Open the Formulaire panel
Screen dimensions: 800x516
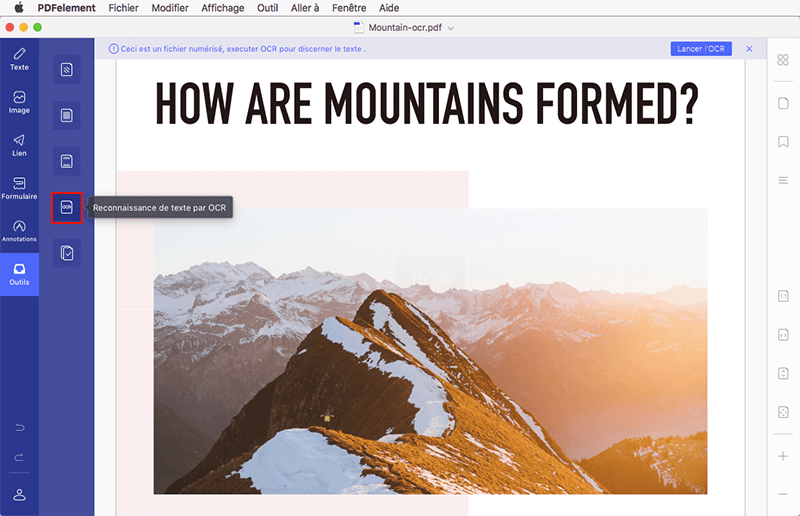tap(19, 188)
